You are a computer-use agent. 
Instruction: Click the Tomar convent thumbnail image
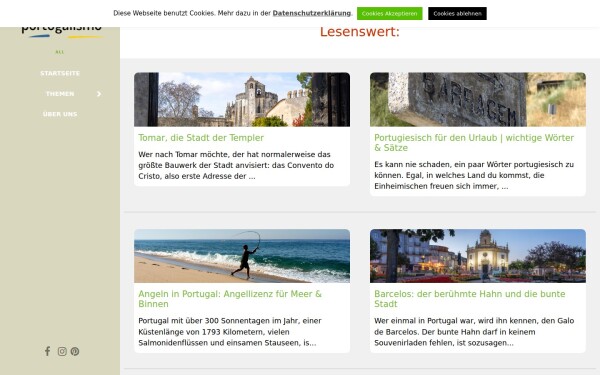[242, 99]
